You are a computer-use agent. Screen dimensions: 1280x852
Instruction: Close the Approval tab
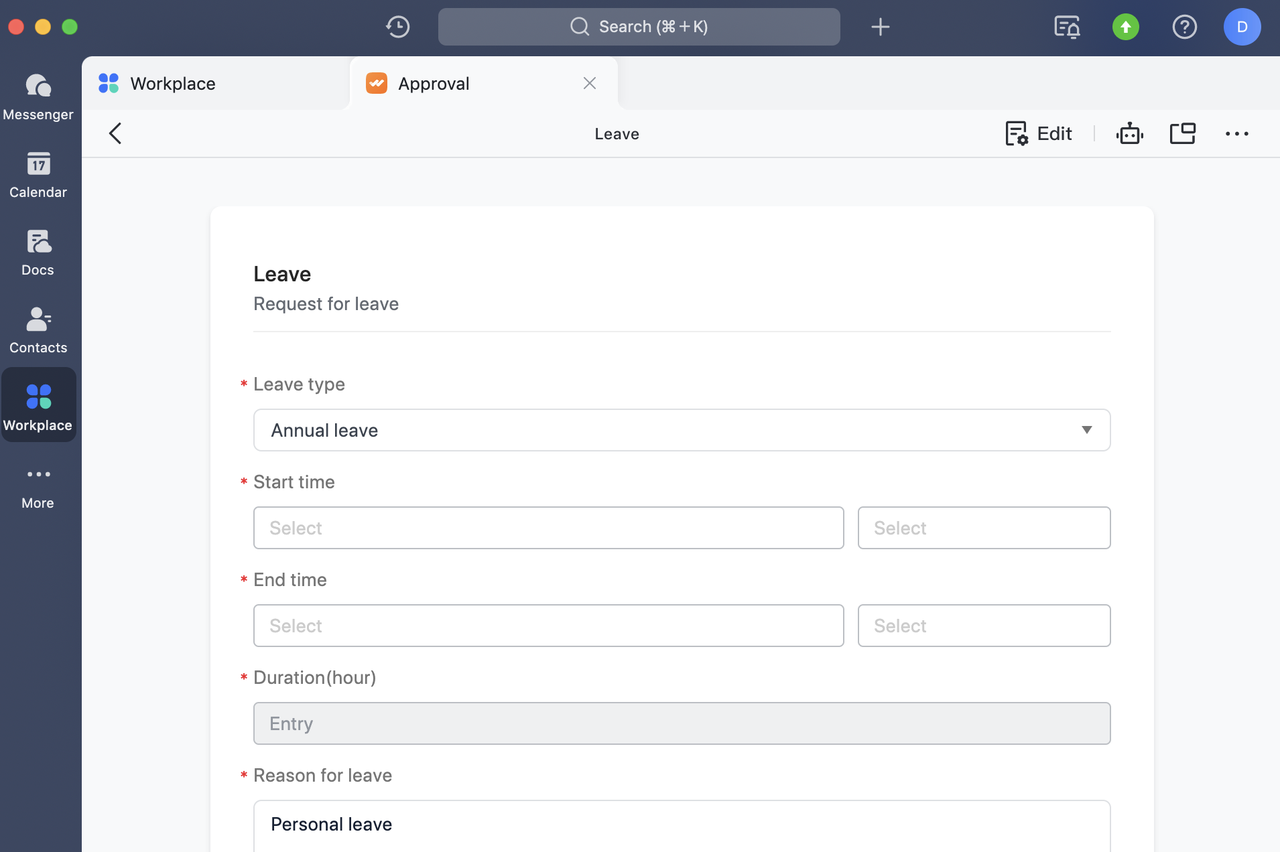(590, 84)
